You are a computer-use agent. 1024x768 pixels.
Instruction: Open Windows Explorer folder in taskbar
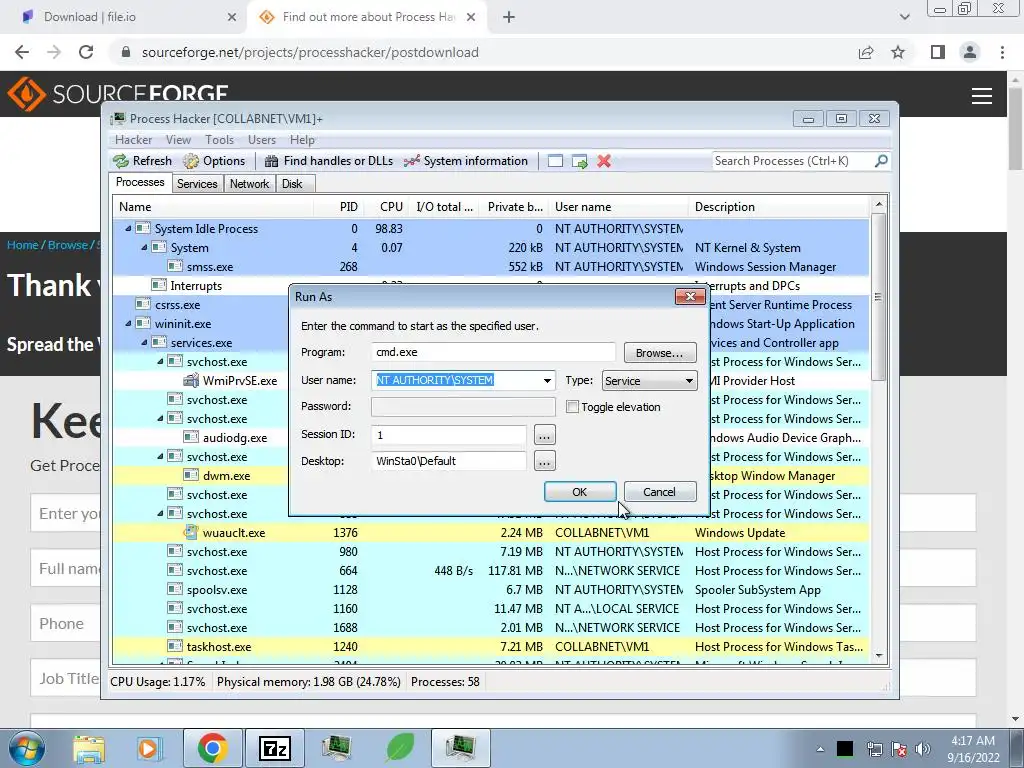[89, 748]
